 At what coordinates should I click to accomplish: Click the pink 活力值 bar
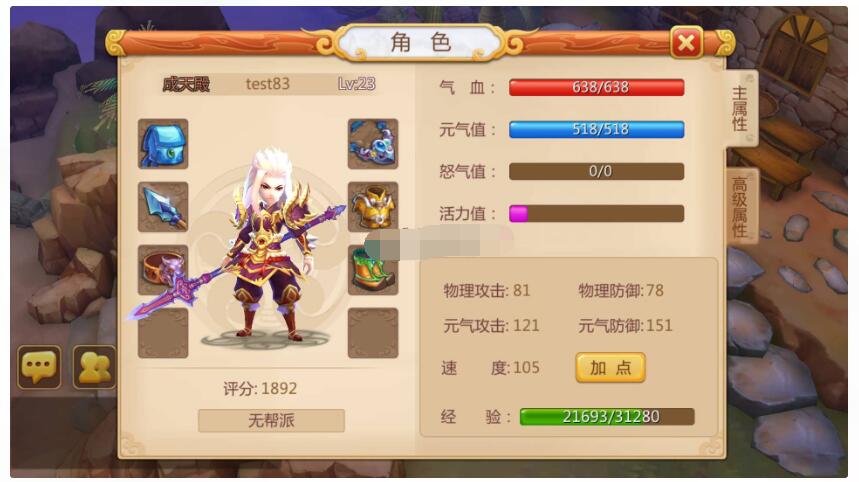click(x=597, y=214)
